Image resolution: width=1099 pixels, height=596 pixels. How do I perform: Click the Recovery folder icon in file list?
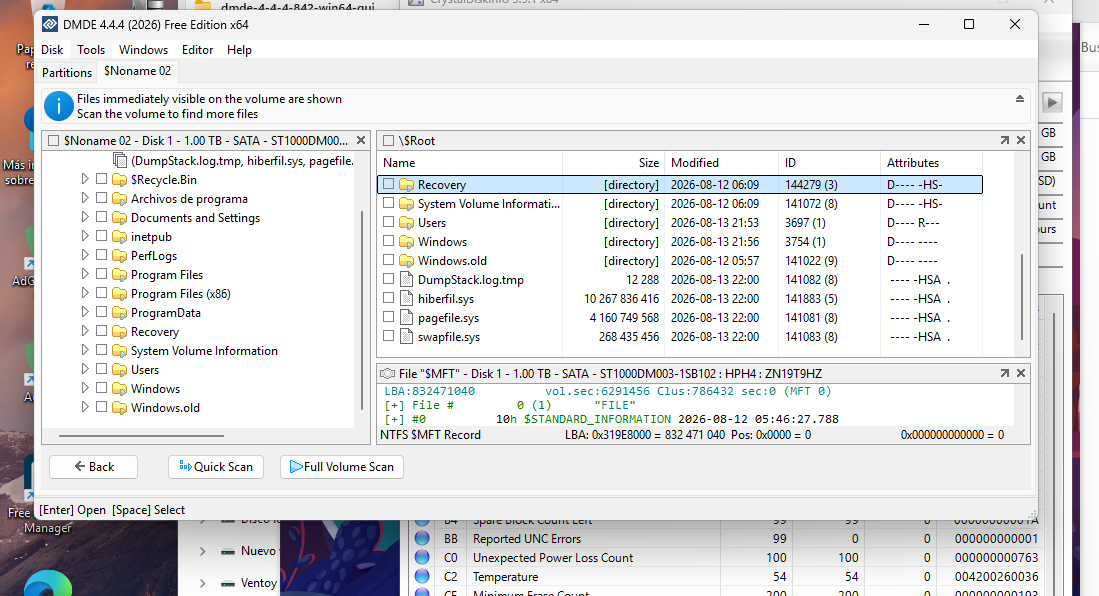click(407, 185)
